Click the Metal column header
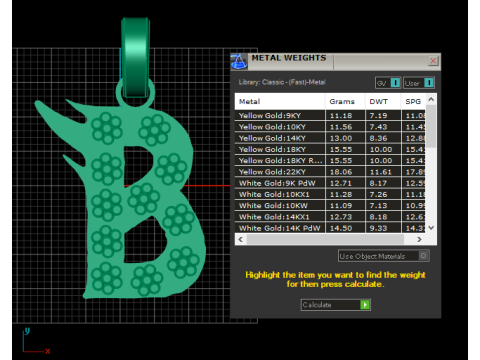Image resolution: width=480 pixels, height=360 pixels. pos(280,102)
